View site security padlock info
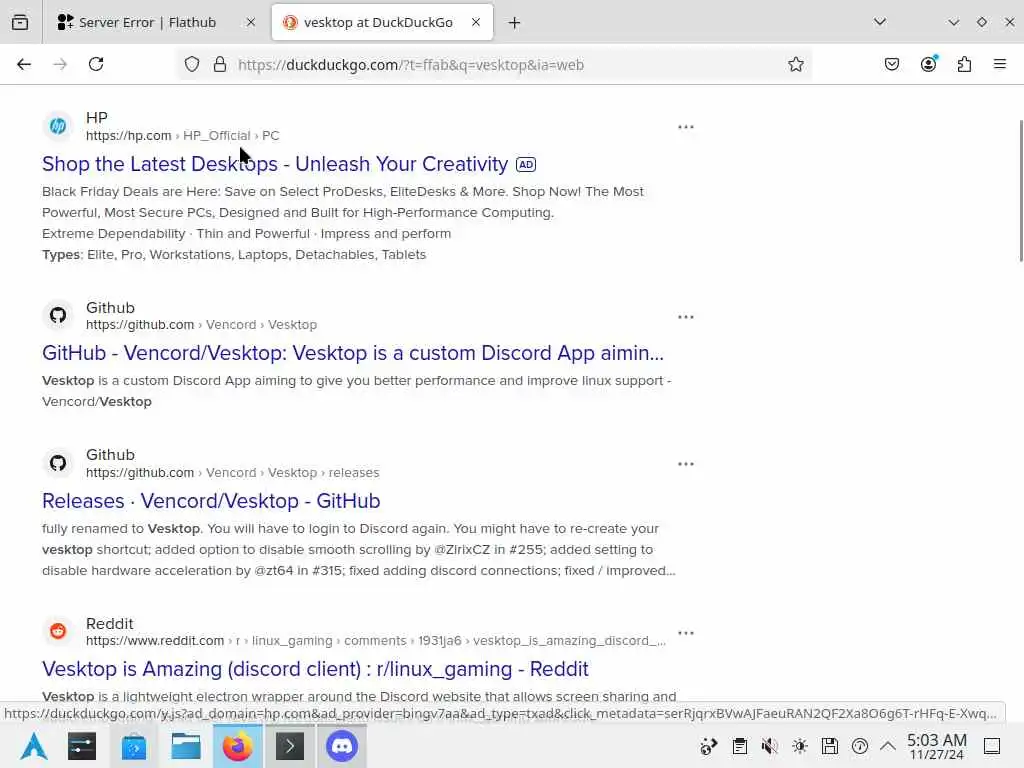The height and width of the screenshot is (768, 1024). click(220, 64)
